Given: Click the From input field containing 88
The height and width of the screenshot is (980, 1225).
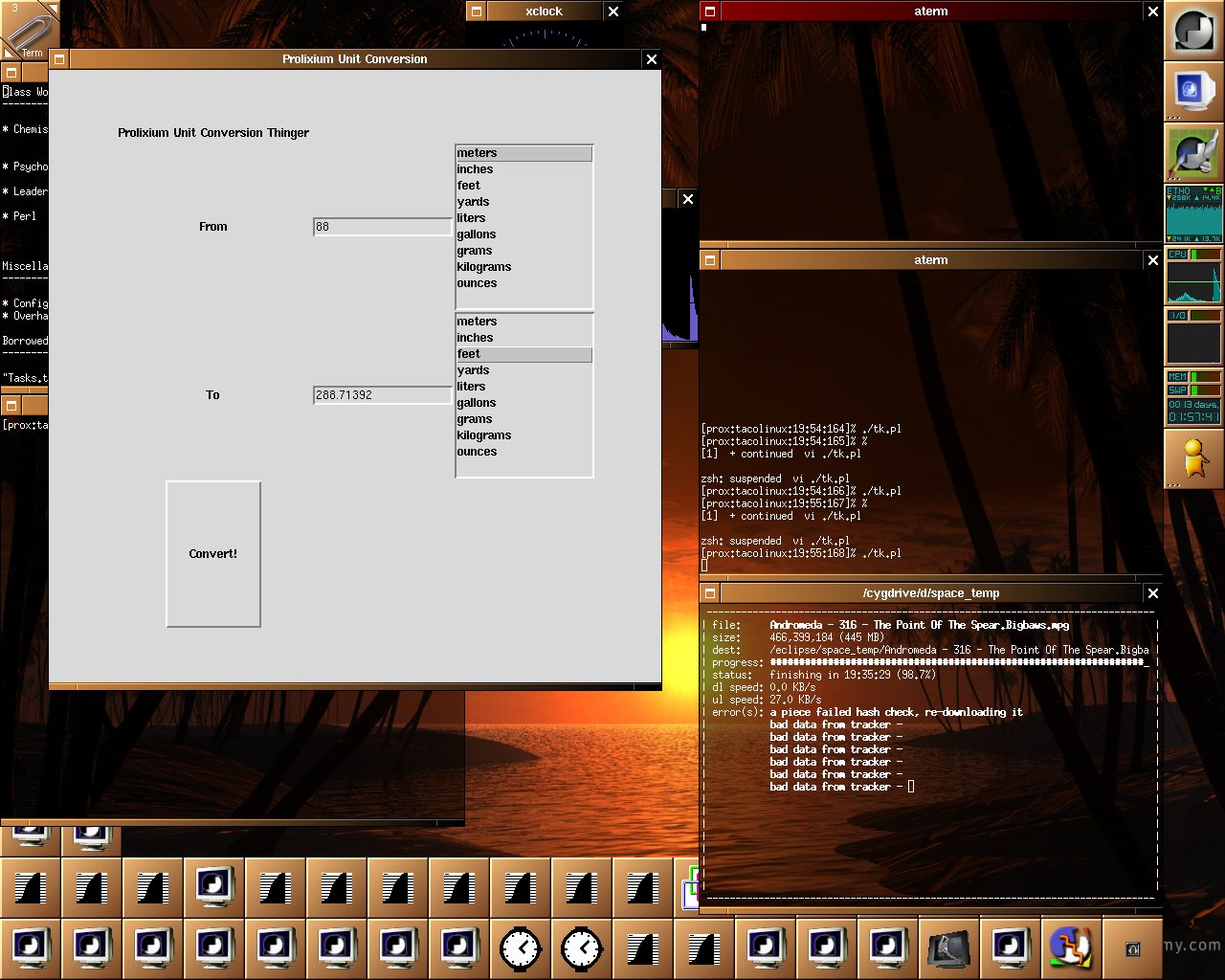Looking at the screenshot, I should [382, 227].
